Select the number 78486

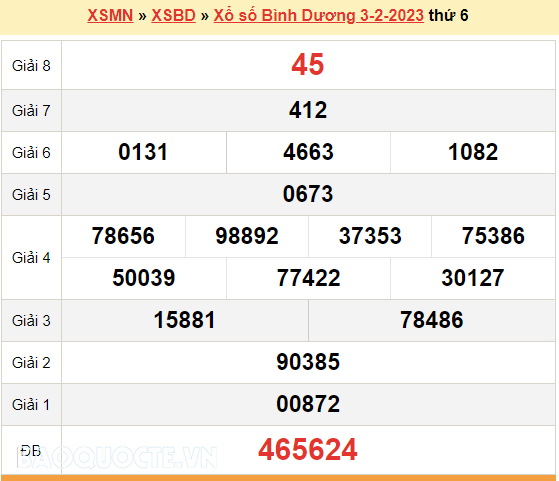point(432,320)
